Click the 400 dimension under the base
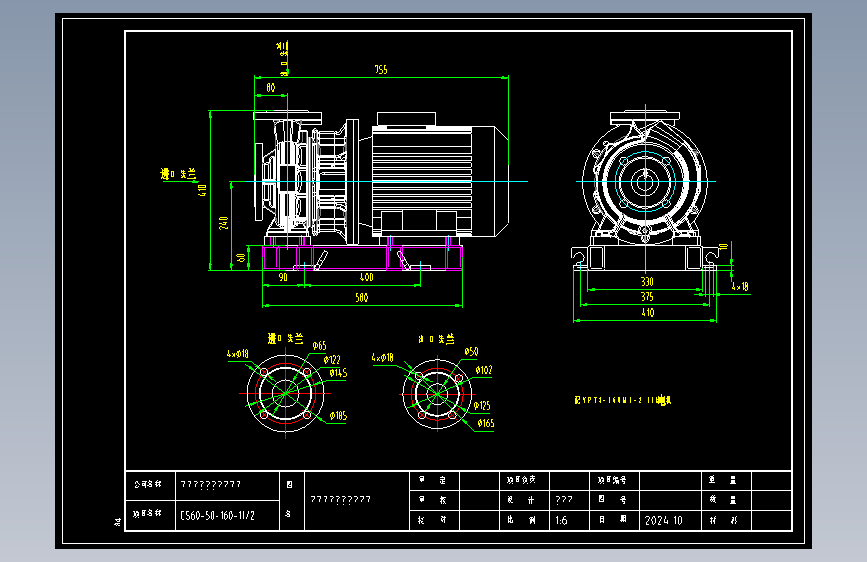Image resolution: width=867 pixels, height=562 pixels. (x=367, y=277)
